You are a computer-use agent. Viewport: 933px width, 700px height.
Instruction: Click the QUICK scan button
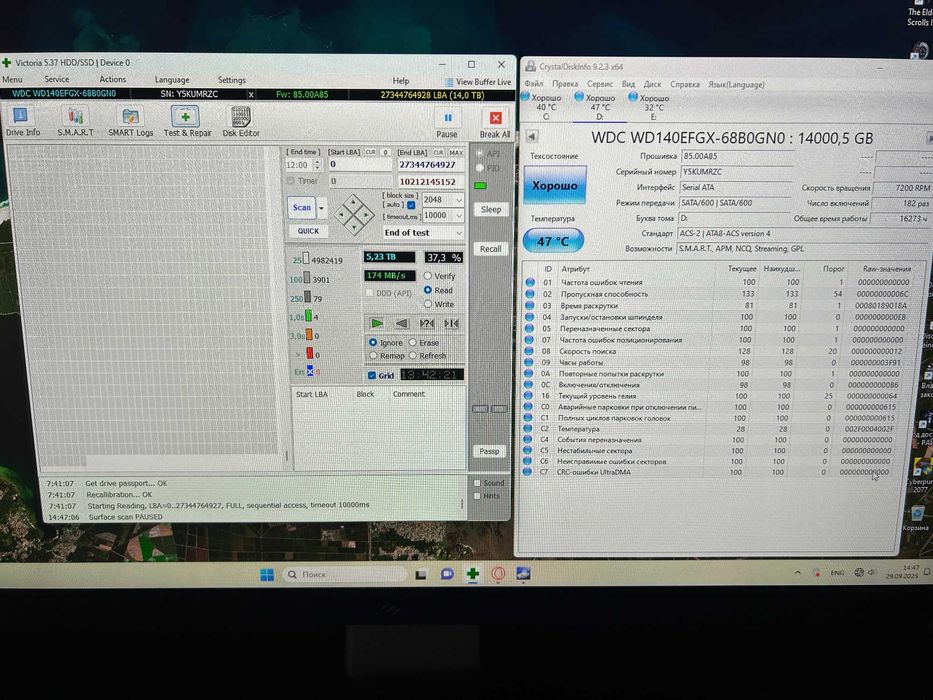(x=308, y=231)
